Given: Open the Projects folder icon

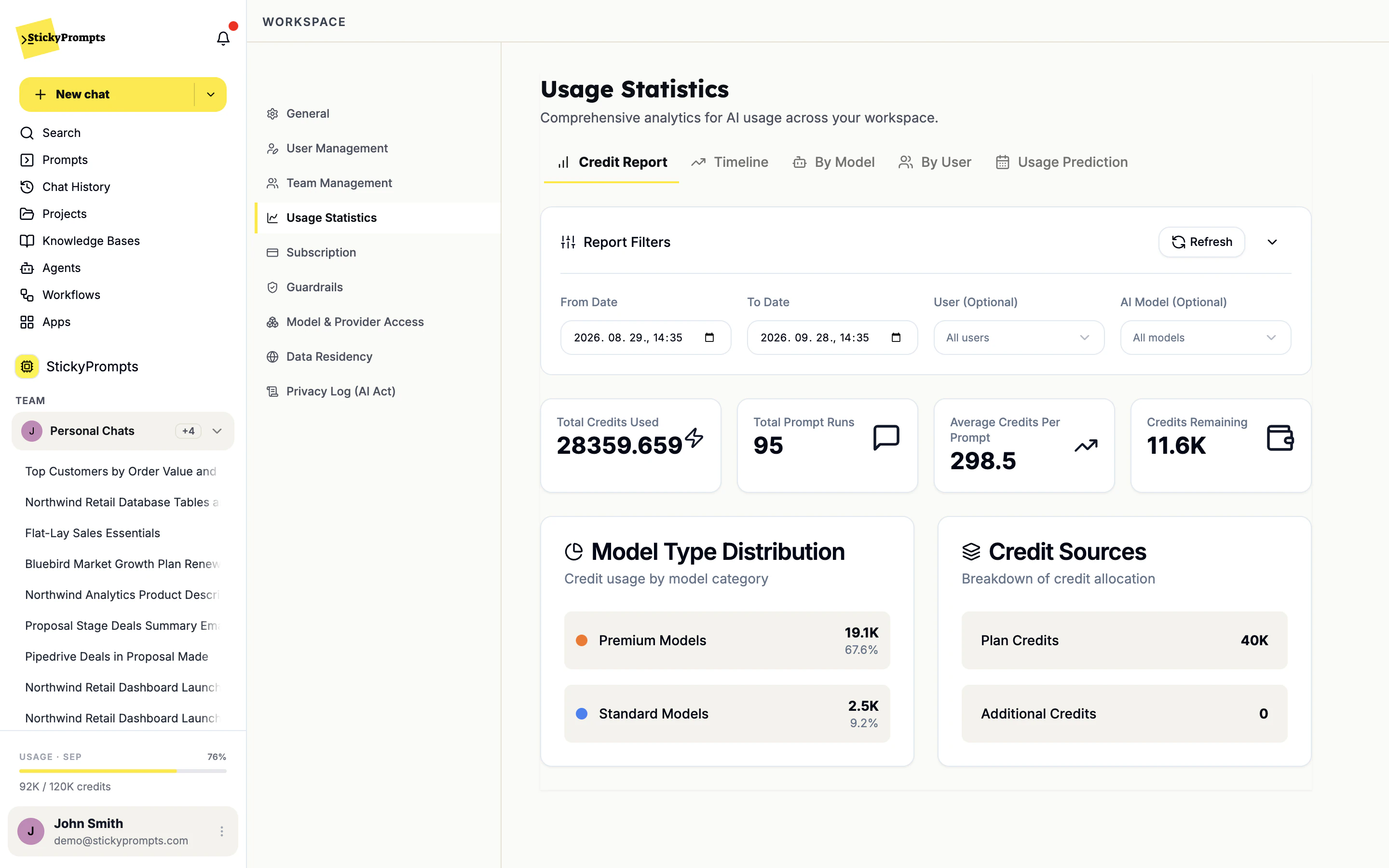Looking at the screenshot, I should pos(27,214).
